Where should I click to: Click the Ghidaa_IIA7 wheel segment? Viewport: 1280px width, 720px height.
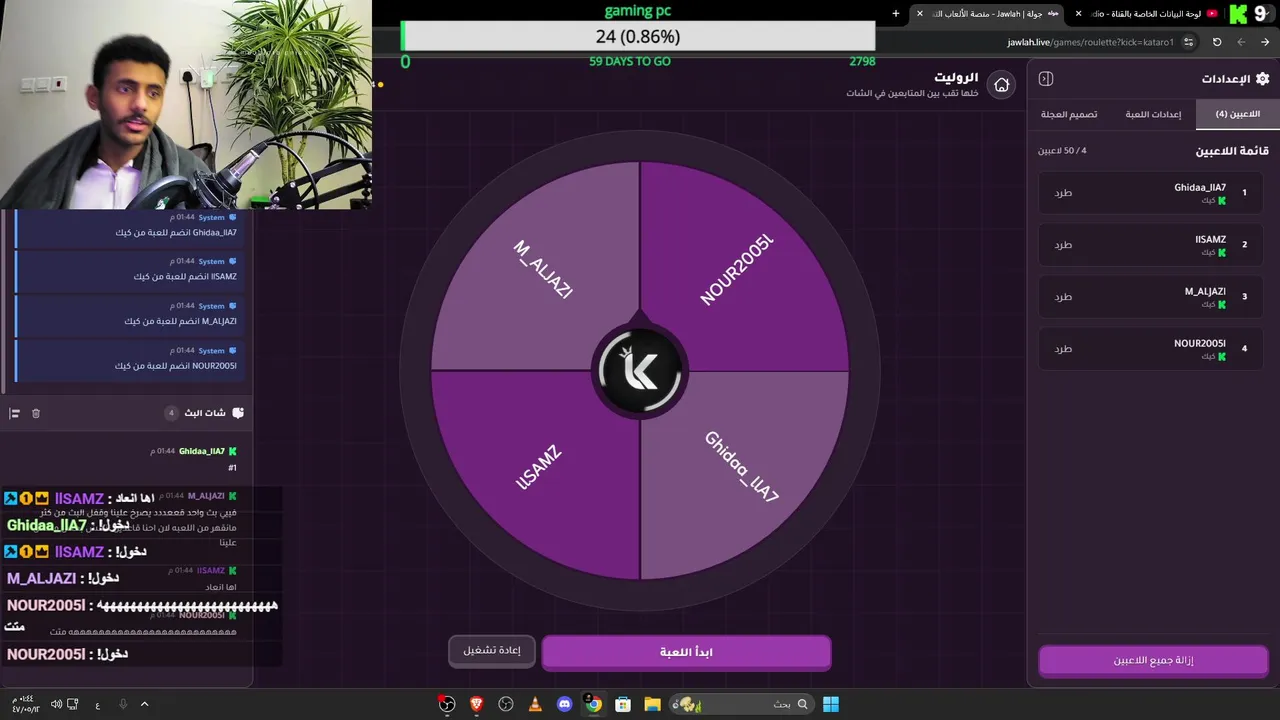pyautogui.click(x=741, y=467)
